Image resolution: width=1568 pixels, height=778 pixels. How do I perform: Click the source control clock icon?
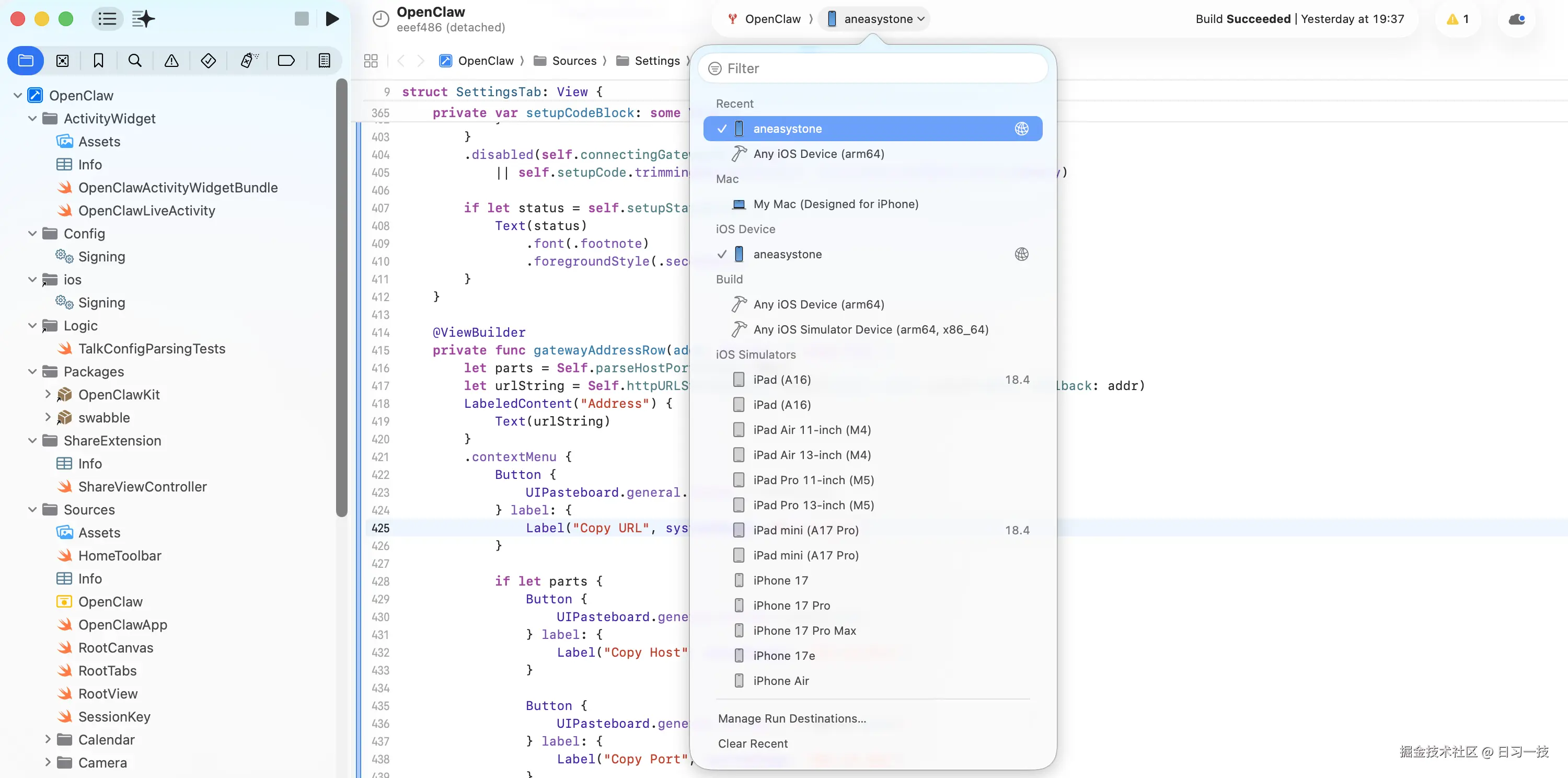click(381, 19)
